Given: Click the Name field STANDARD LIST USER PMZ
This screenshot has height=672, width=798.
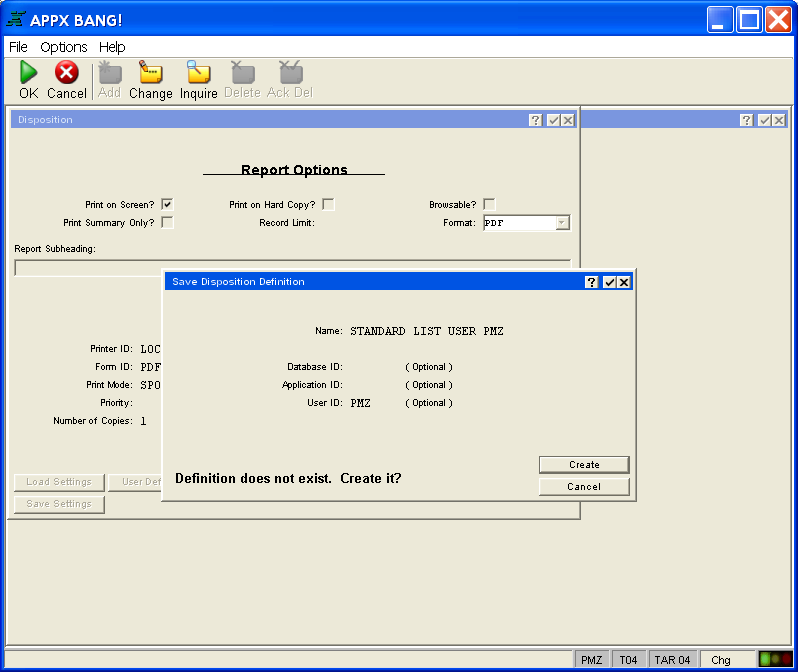Looking at the screenshot, I should (426, 331).
